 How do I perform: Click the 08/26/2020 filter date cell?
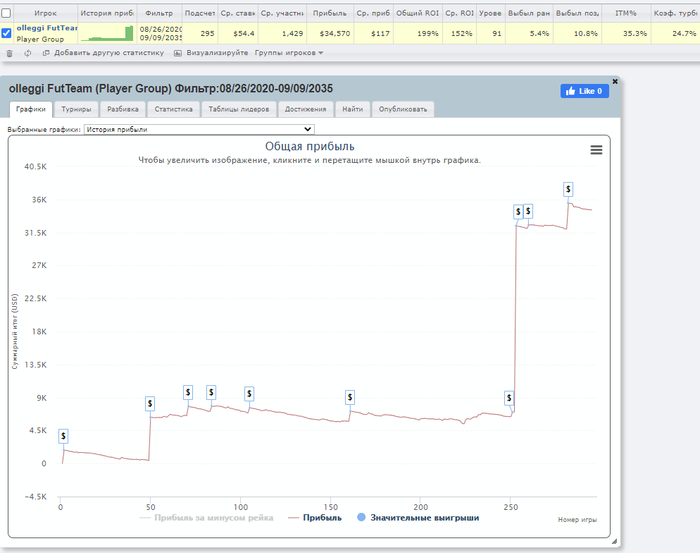pos(160,33)
